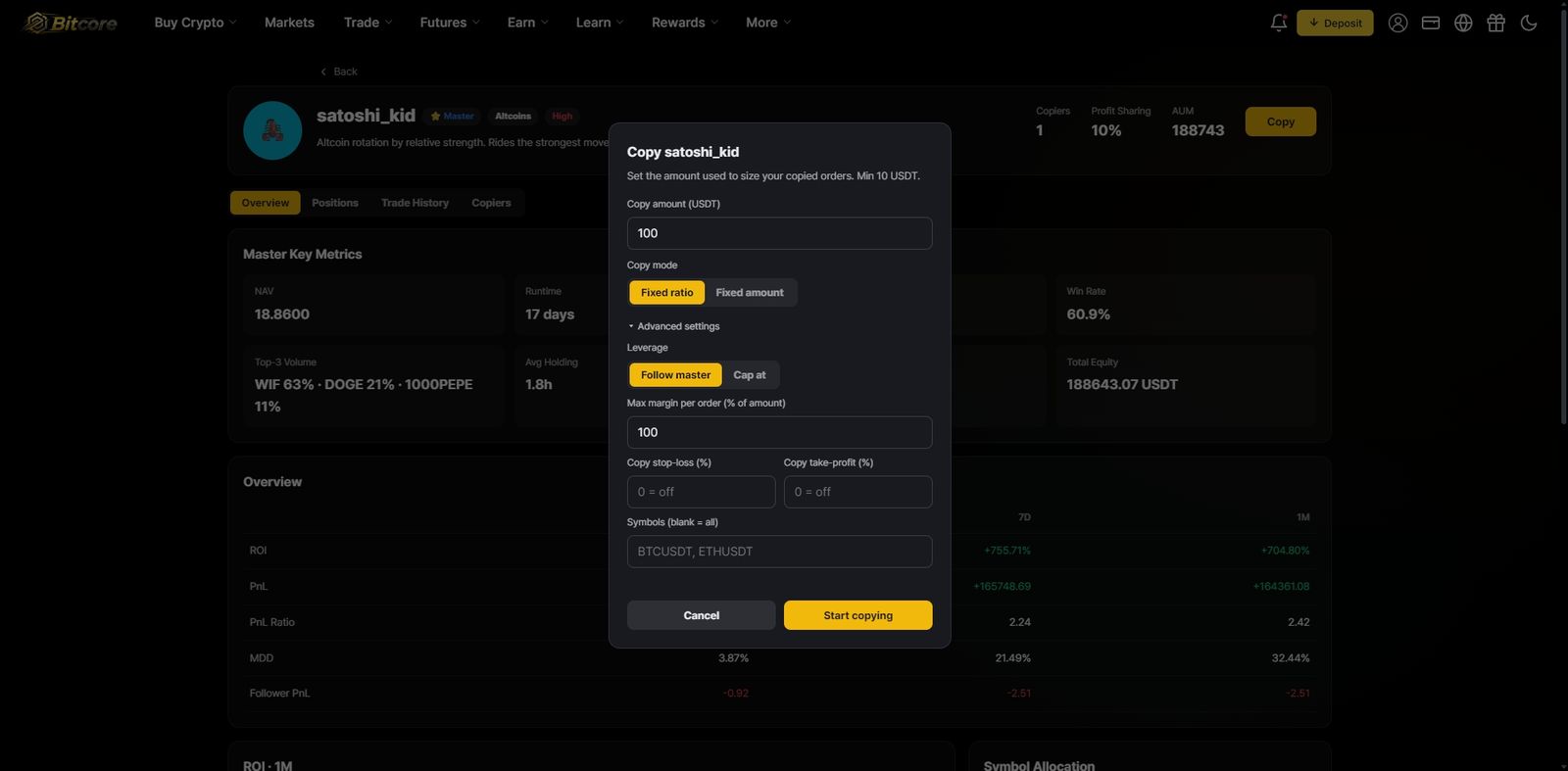This screenshot has height=771, width=1568.
Task: Open the Buy Crypto dropdown
Action: (x=195, y=23)
